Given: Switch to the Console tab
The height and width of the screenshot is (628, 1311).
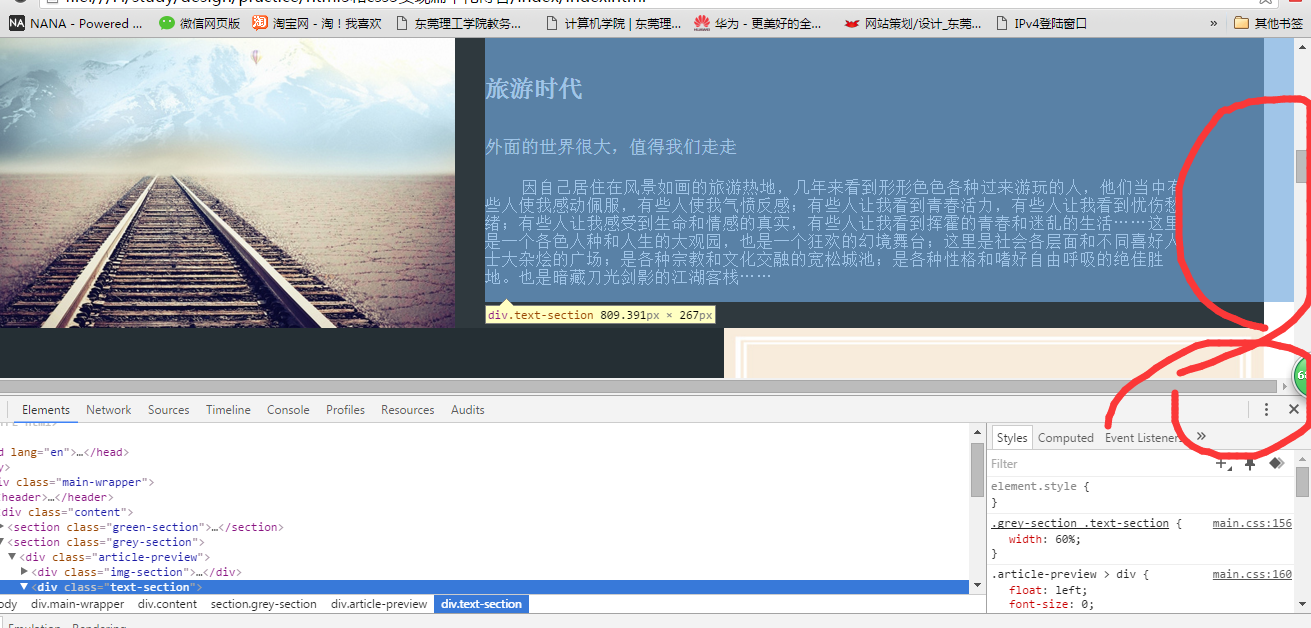Looking at the screenshot, I should pyautogui.click(x=288, y=410).
